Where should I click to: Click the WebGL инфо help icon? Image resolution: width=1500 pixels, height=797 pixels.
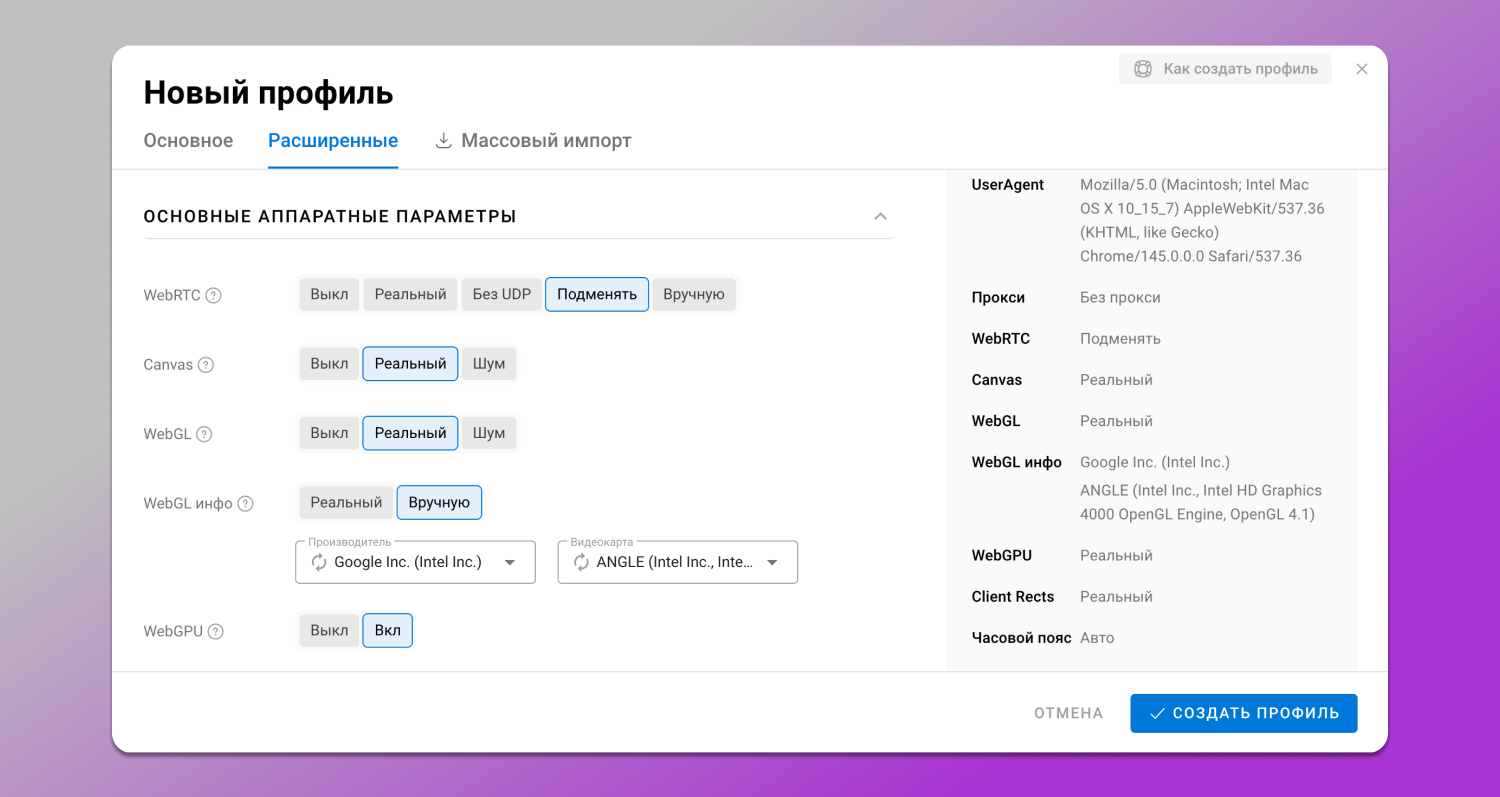click(x=245, y=504)
